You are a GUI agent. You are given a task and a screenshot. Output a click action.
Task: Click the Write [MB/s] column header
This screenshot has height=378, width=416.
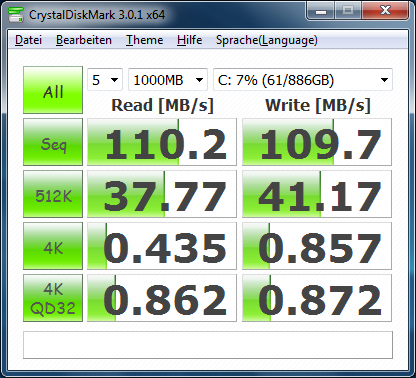(318, 106)
